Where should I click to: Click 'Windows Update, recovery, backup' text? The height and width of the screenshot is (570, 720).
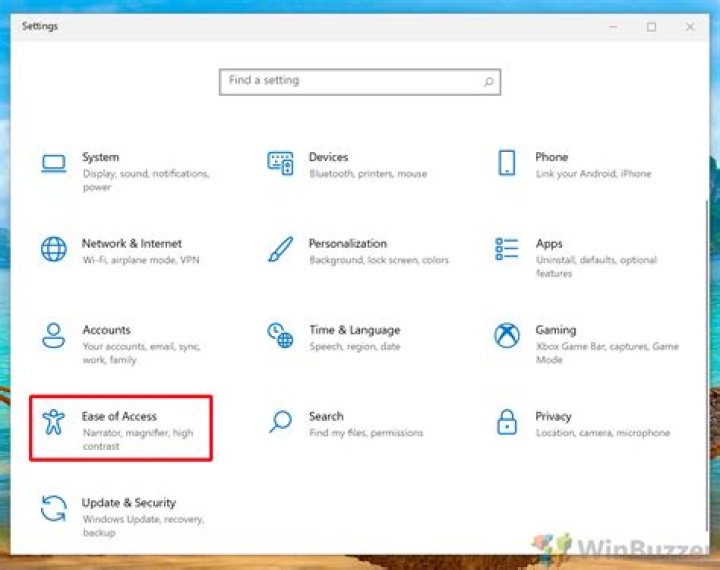click(143, 525)
